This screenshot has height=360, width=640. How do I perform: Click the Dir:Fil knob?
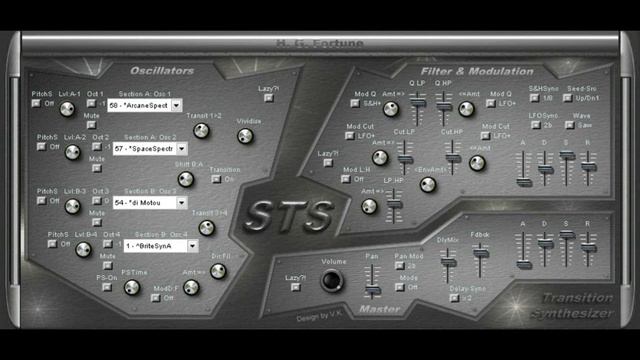click(x=218, y=271)
